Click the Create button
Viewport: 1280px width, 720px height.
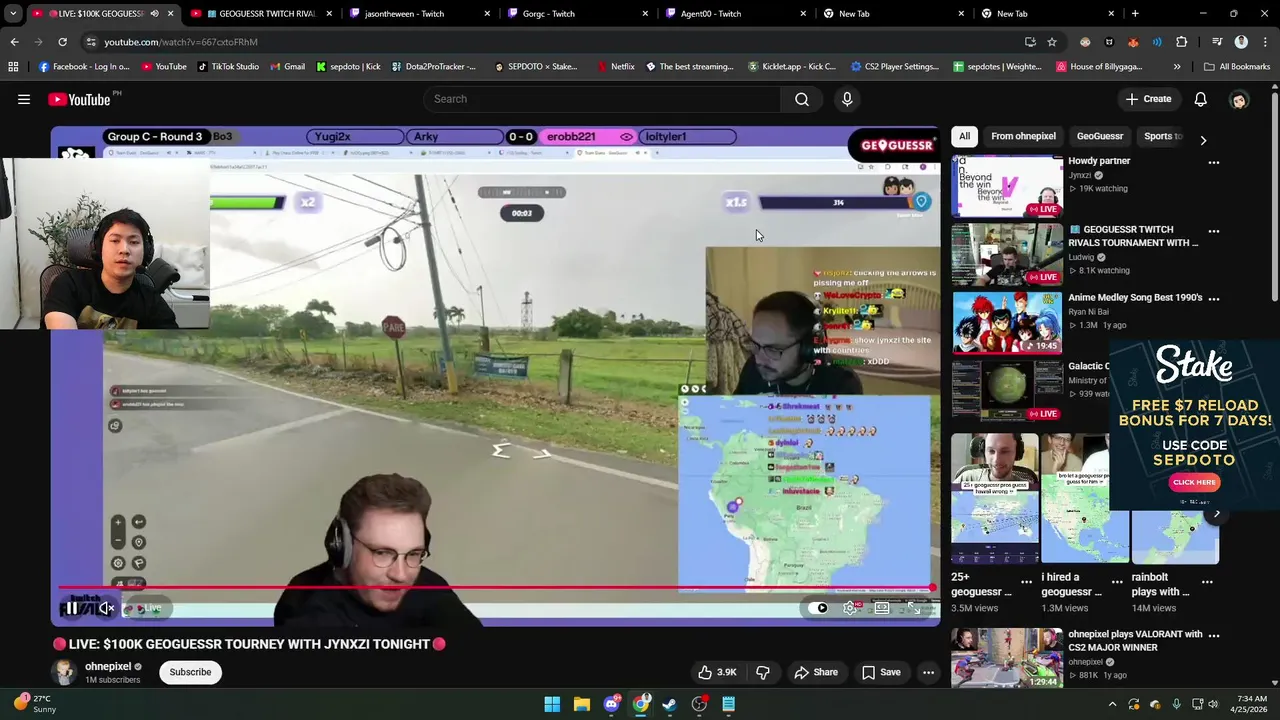point(1148,99)
